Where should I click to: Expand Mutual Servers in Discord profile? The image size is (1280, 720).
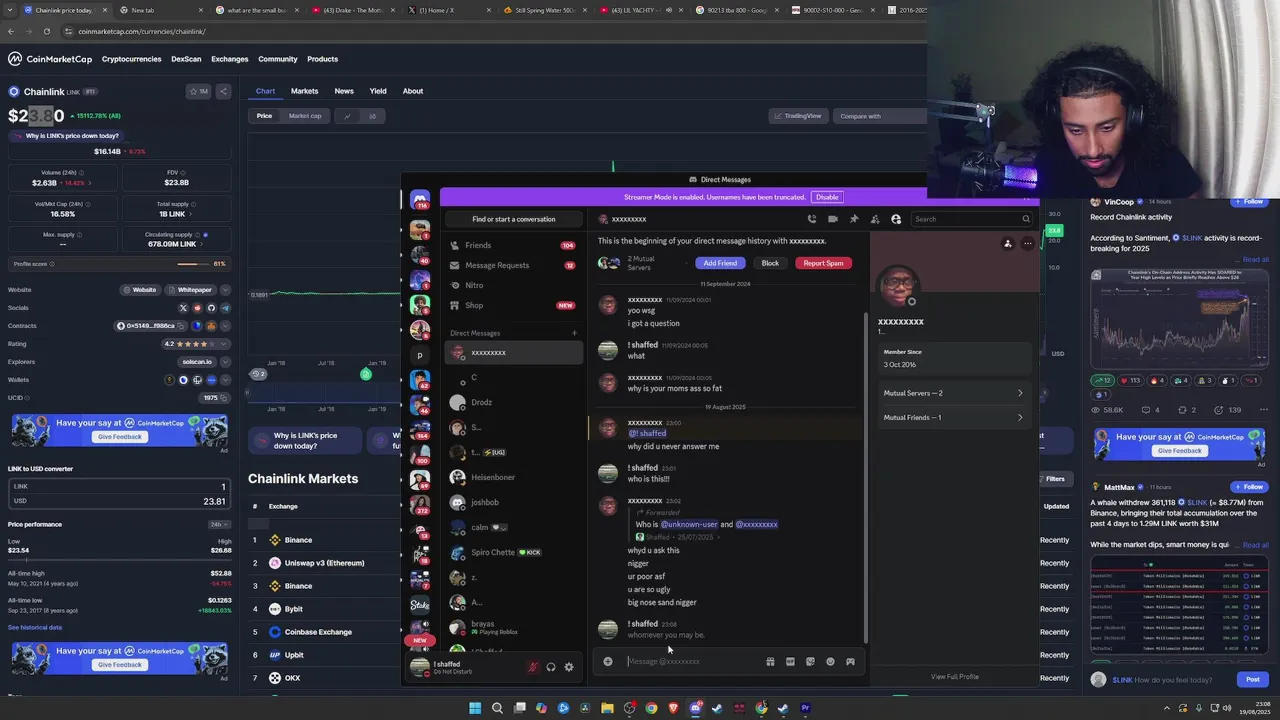click(x=953, y=393)
